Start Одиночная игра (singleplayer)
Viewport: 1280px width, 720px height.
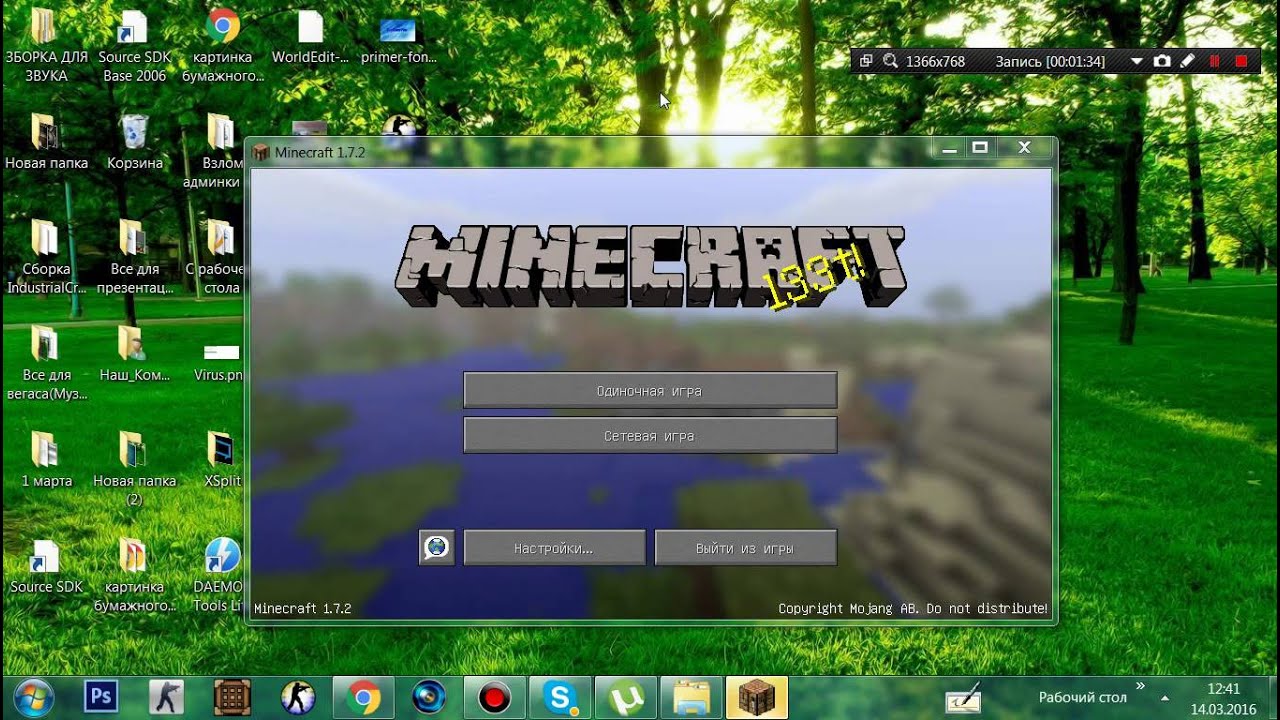coord(650,391)
